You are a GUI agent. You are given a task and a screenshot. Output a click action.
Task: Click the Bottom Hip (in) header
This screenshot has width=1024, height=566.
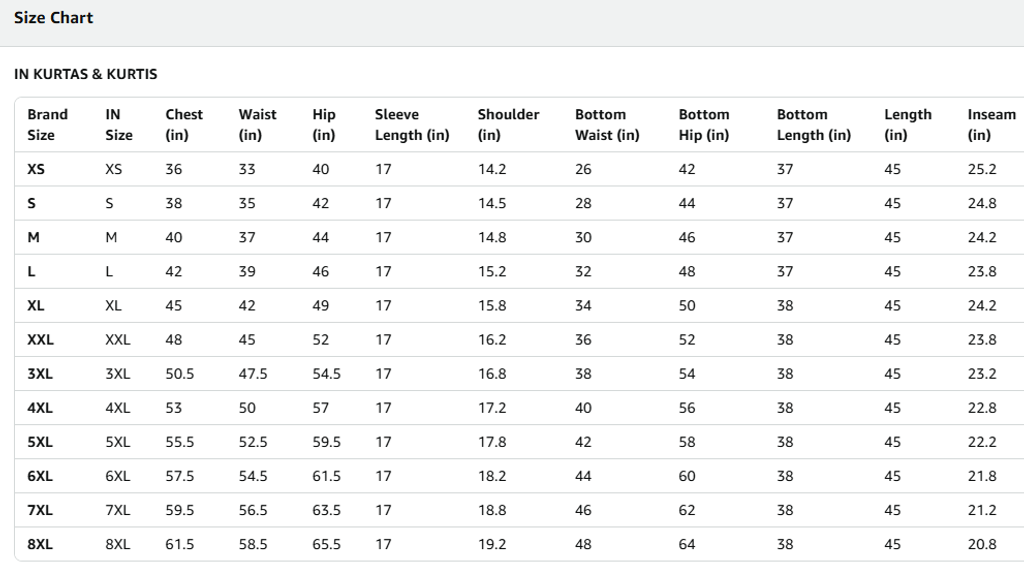click(703, 125)
